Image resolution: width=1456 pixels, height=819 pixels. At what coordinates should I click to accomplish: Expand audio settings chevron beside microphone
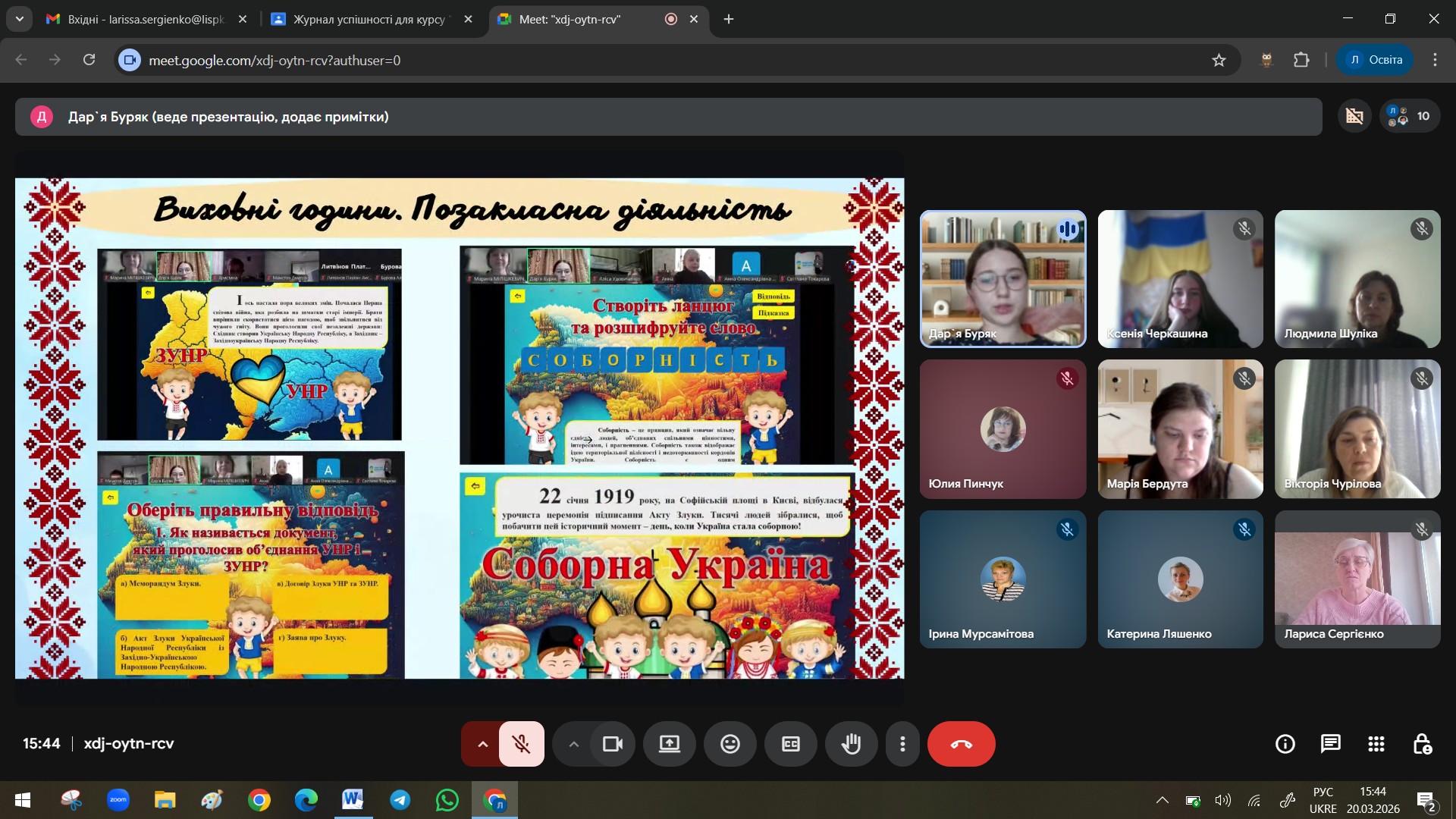482,744
